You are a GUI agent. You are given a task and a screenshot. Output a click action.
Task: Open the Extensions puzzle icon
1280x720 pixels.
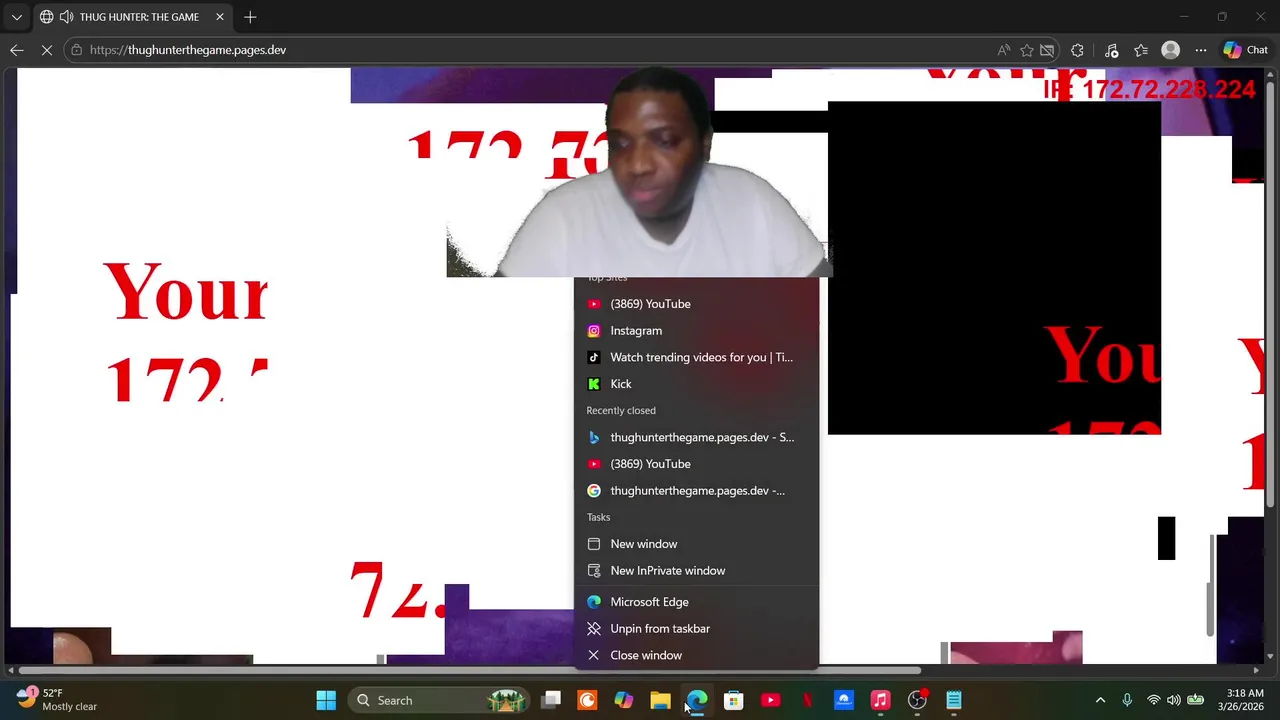(x=1077, y=50)
